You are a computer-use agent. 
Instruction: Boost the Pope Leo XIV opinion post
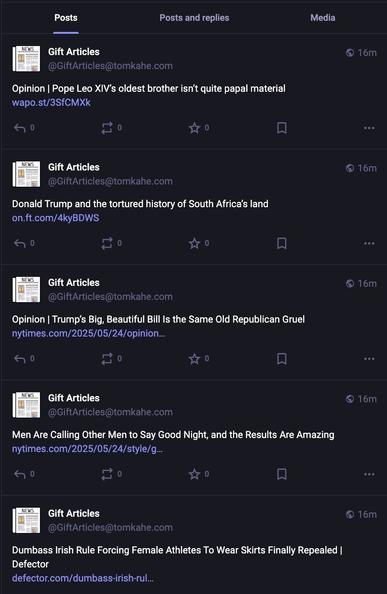coord(107,128)
